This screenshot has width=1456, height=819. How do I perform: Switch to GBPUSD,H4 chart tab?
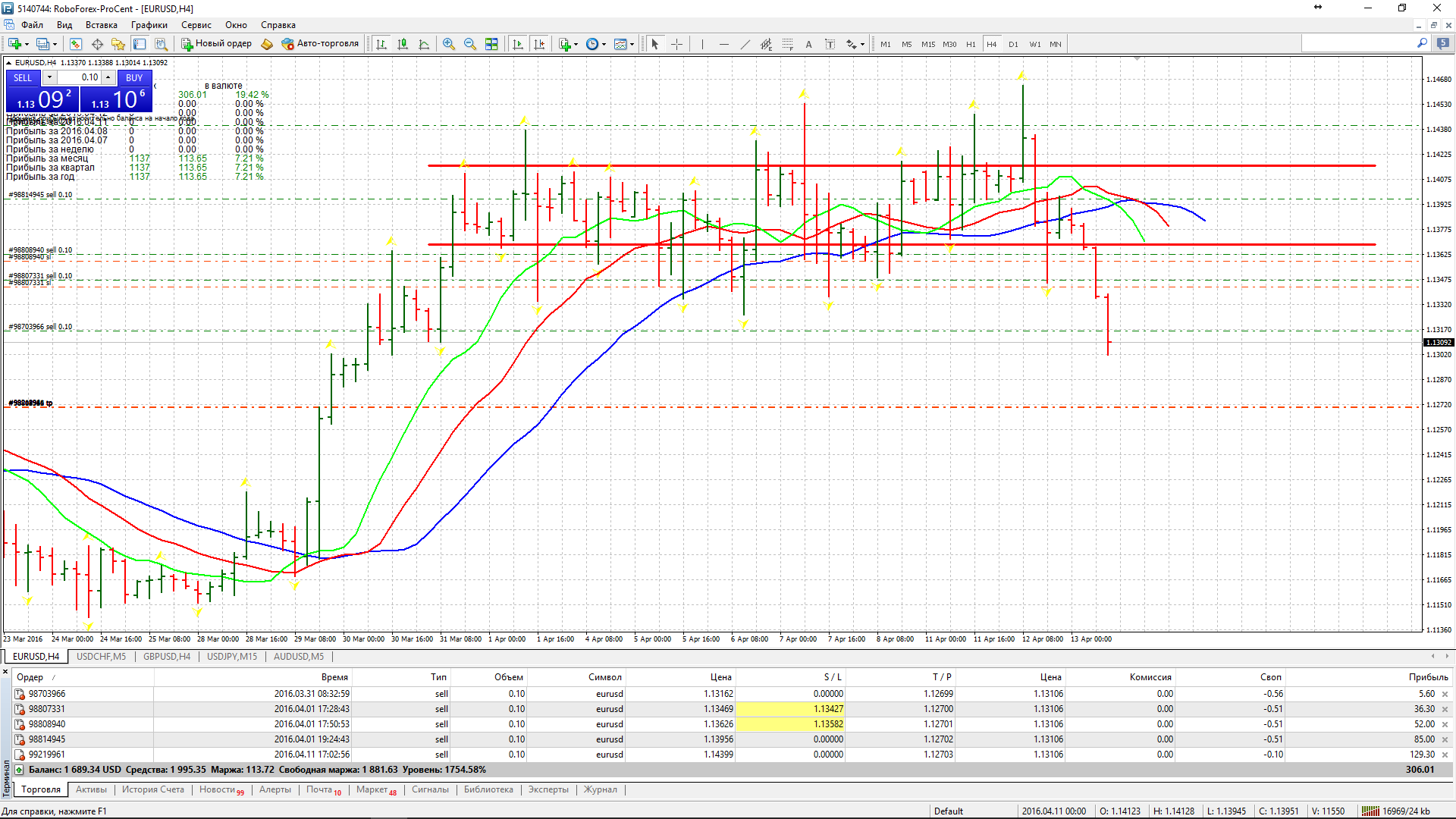[167, 657]
